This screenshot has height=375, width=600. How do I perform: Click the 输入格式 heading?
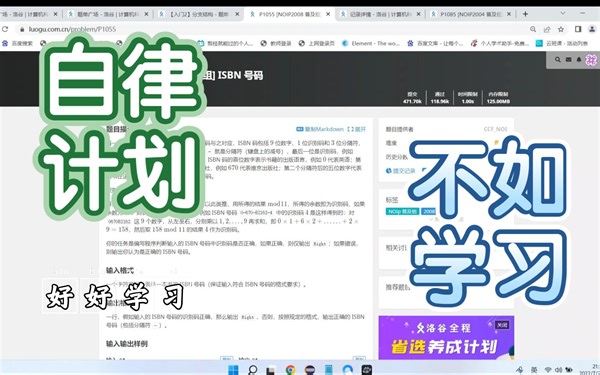click(120, 271)
